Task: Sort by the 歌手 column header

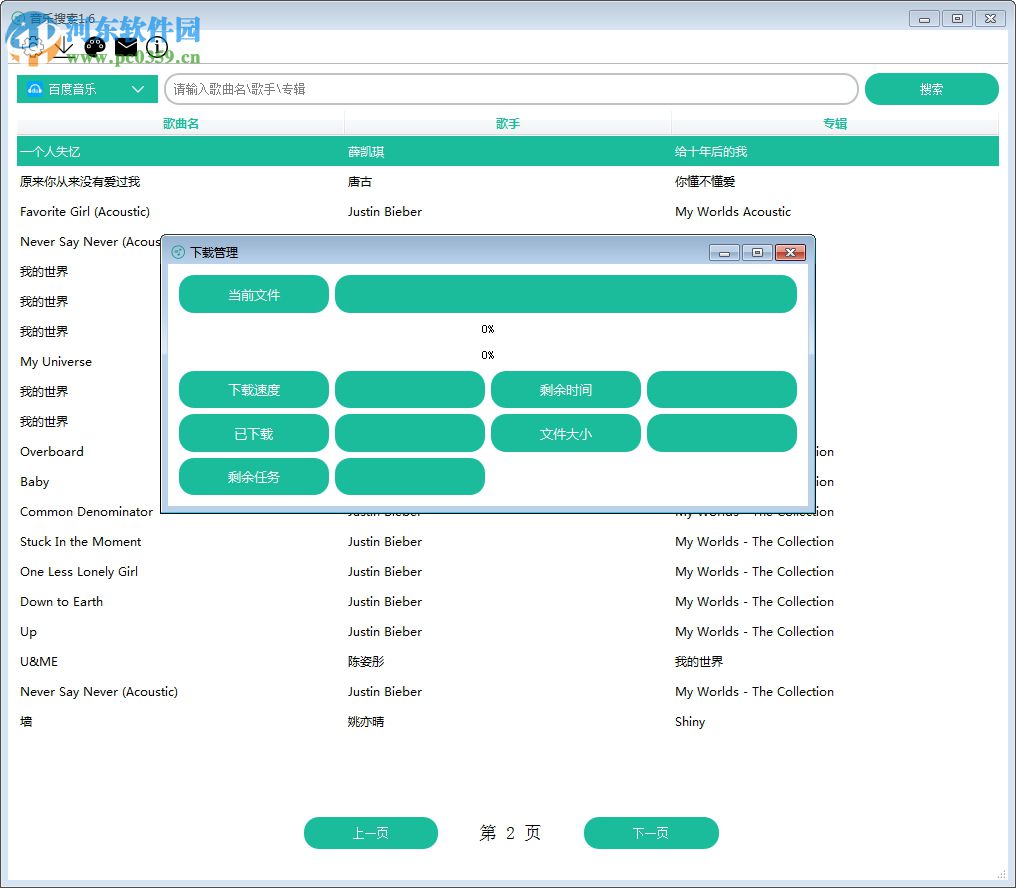Action: [x=508, y=123]
